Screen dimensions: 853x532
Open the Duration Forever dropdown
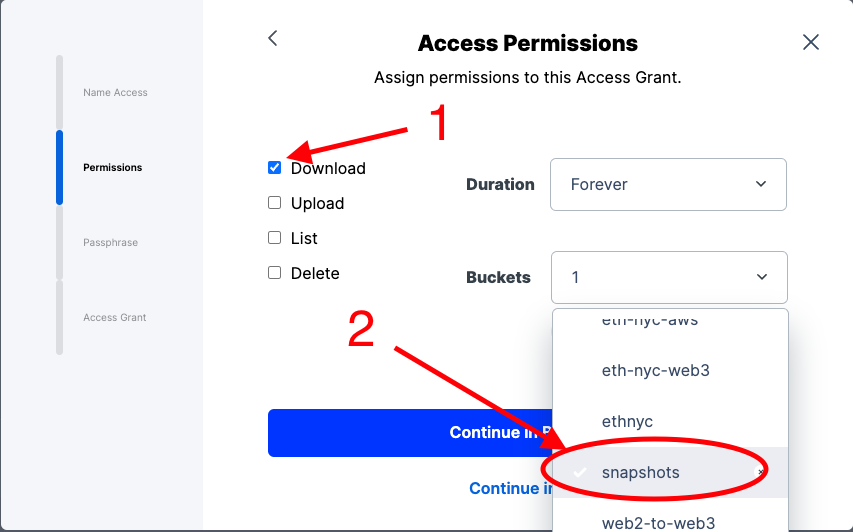click(668, 184)
